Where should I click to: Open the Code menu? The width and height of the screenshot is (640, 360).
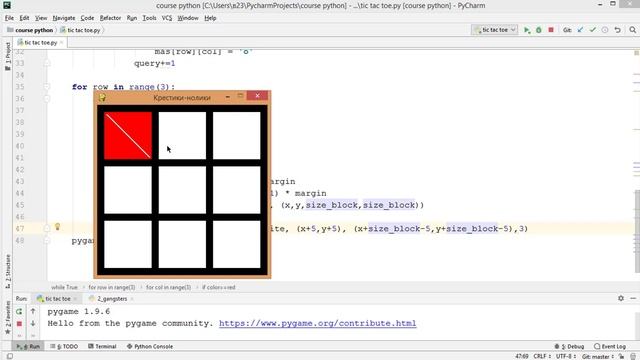87,18
